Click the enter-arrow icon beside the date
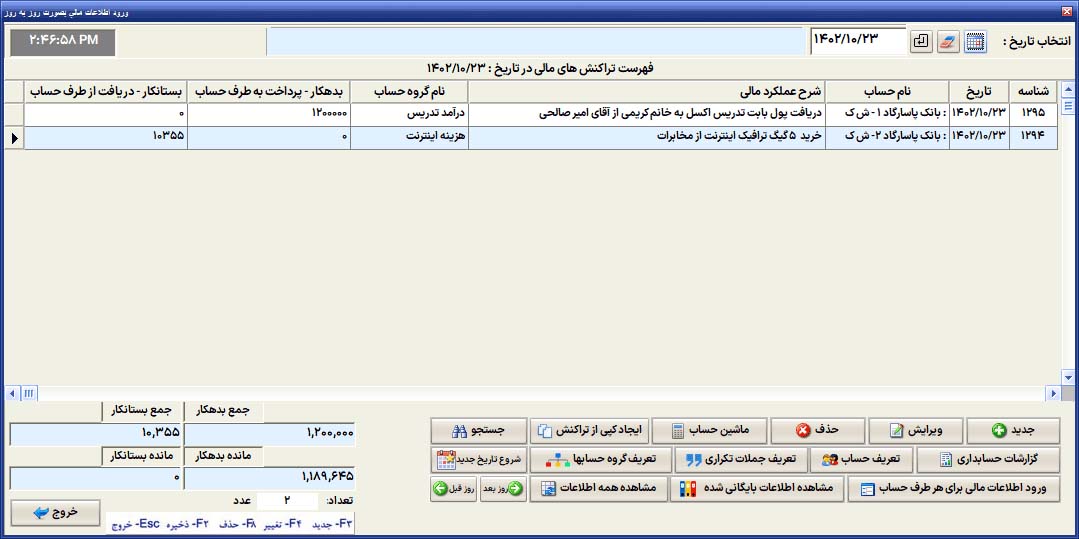The width and height of the screenshot is (1079, 539). pyautogui.click(x=921, y=42)
